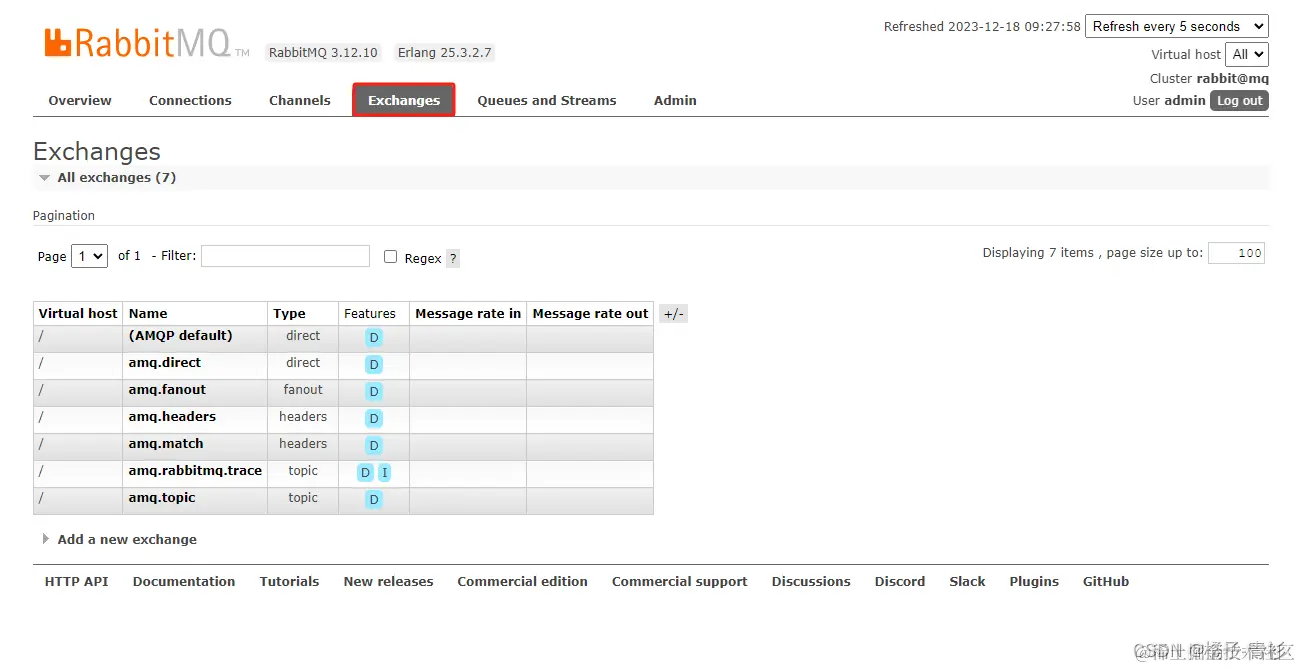
Task: Open the Discussions footer link
Action: (811, 582)
